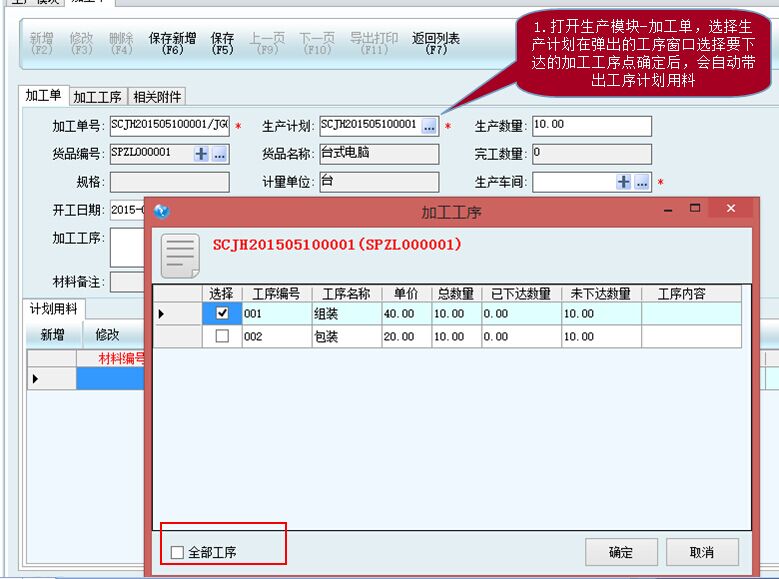
Task: Click cell 包装 in process table
Action: [346, 336]
